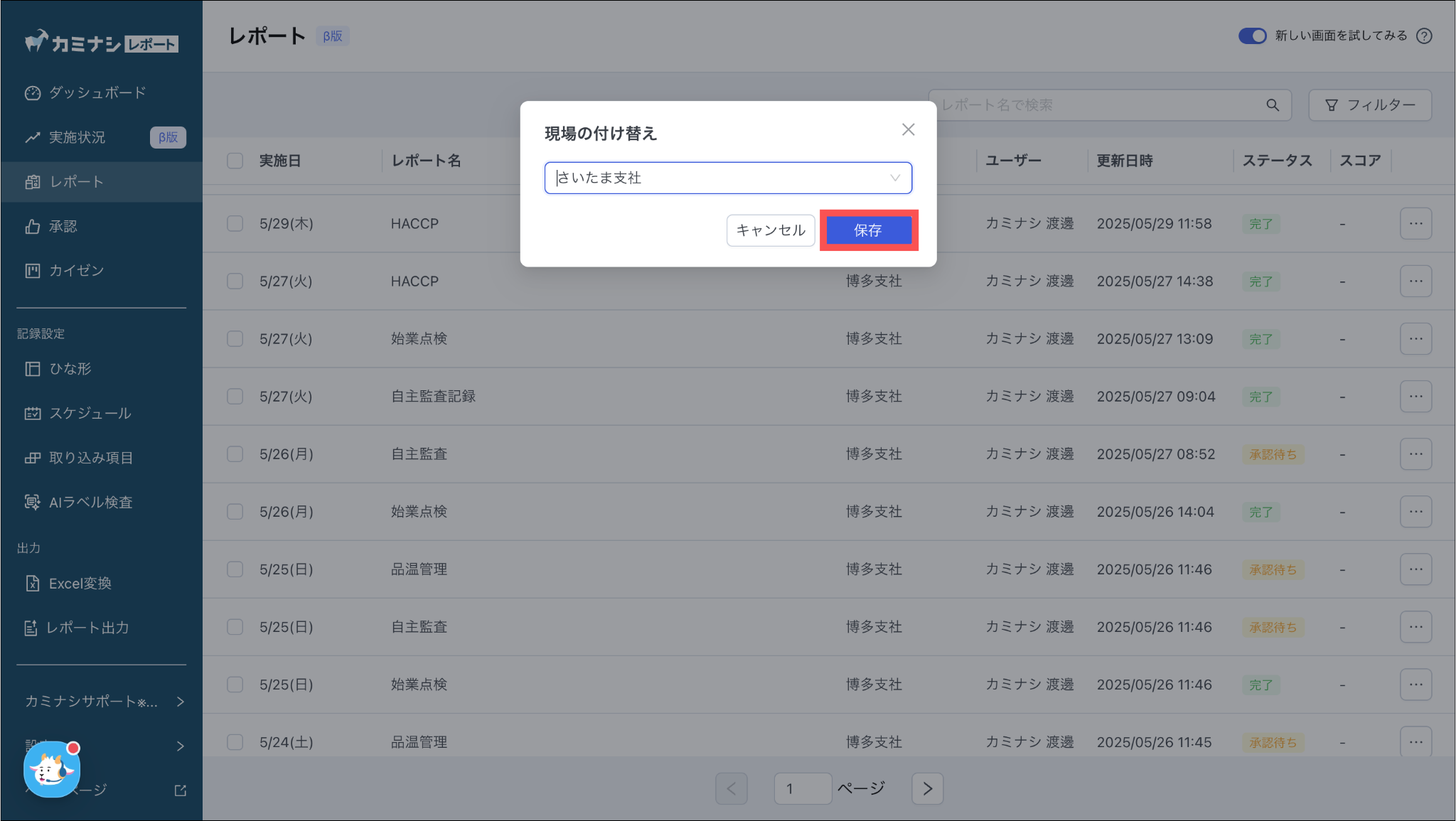Click the search magnifier icon
The image size is (1456, 821).
click(x=1273, y=105)
